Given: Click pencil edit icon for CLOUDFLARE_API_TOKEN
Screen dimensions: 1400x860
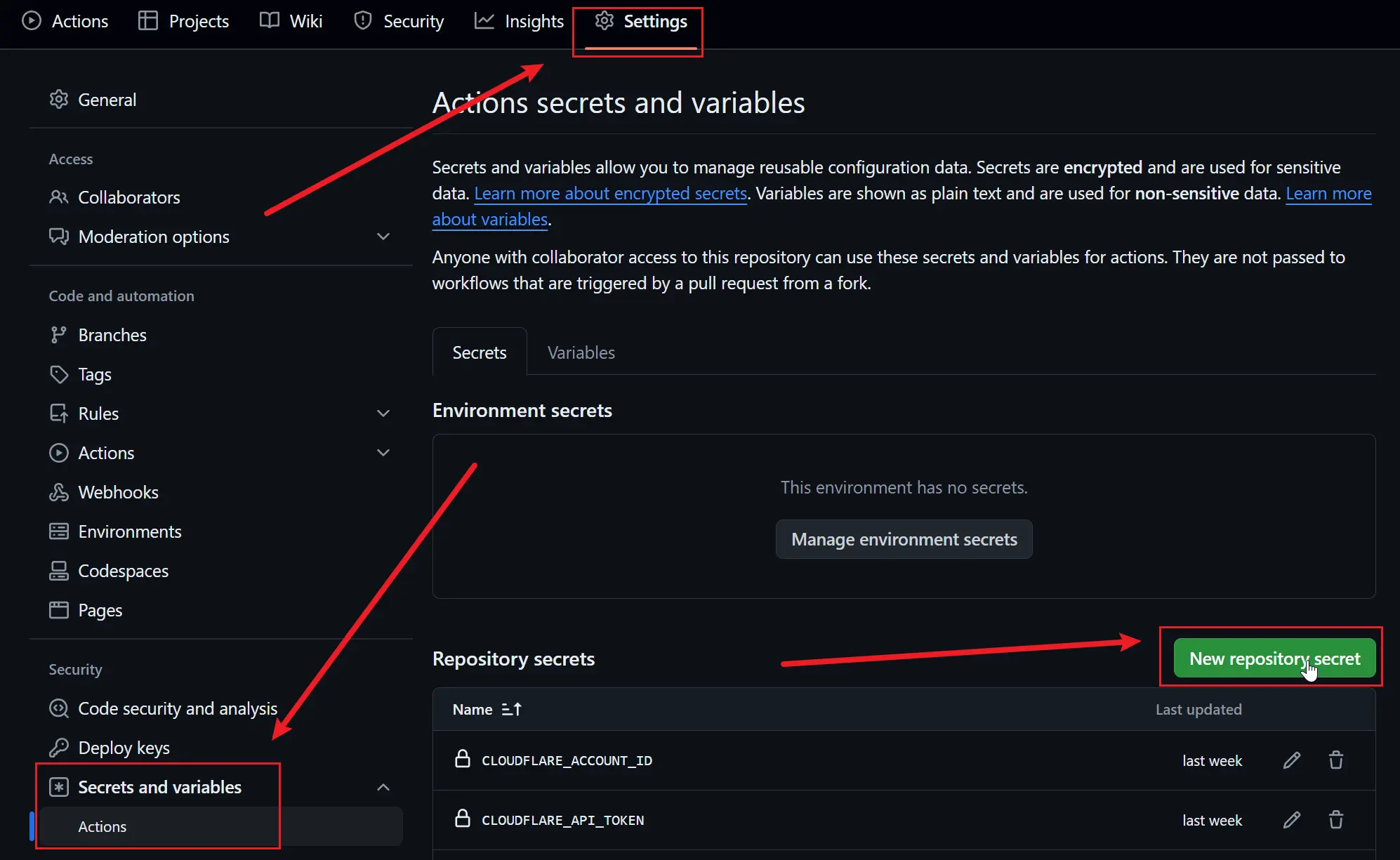Looking at the screenshot, I should click(1291, 820).
